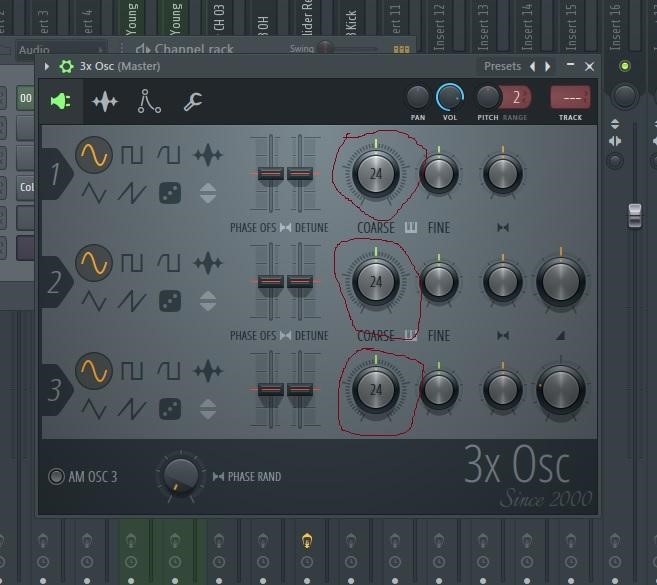This screenshot has width=657, height=585.
Task: Select the next preset arrow
Action: [547, 66]
